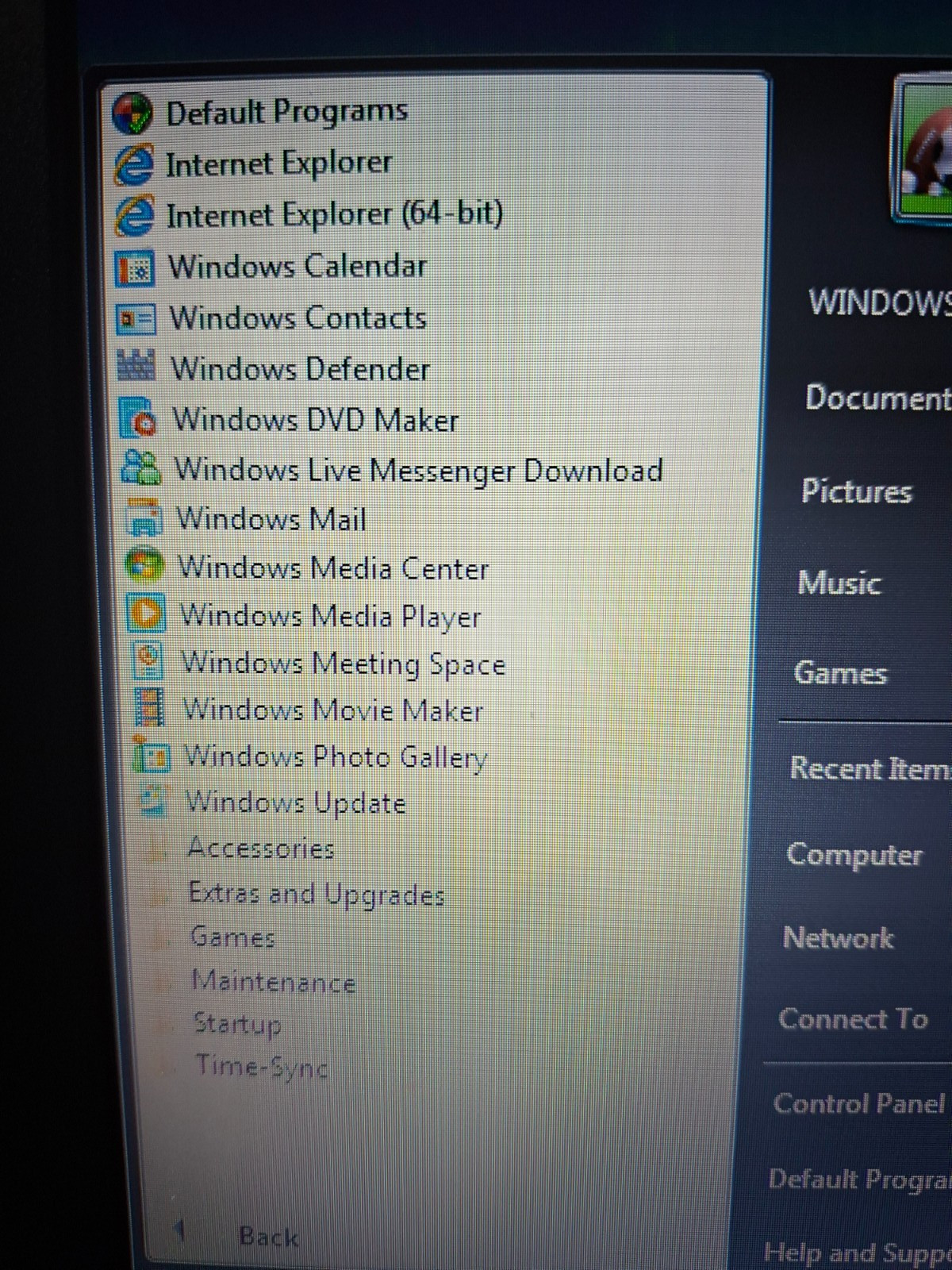Launch Windows Media Player label

point(331,617)
